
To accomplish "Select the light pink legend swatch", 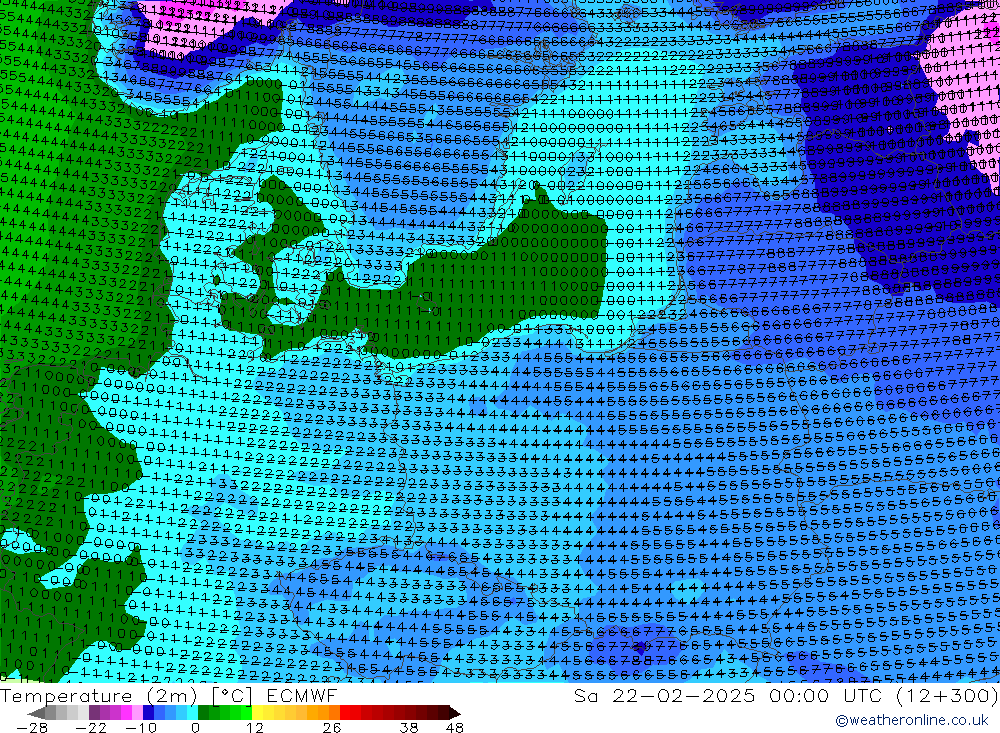I will pyautogui.click(x=137, y=713).
